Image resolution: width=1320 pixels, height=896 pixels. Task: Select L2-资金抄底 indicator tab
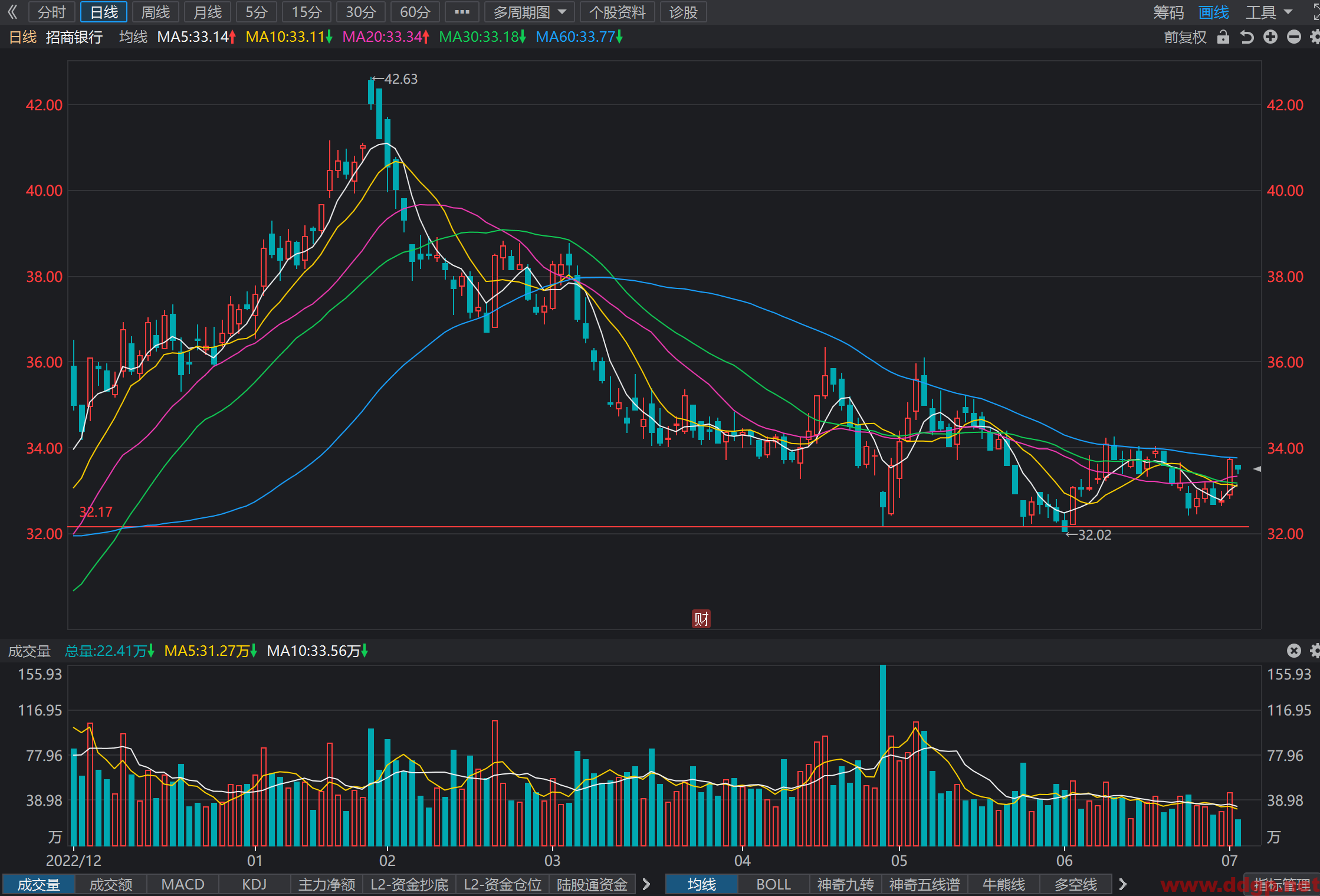pos(409,884)
